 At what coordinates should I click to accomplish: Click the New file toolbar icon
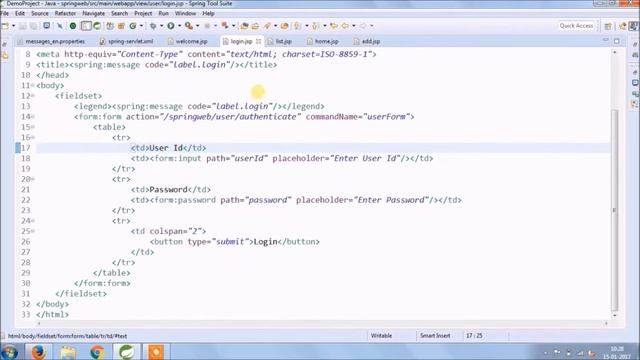pyautogui.click(x=5, y=26)
